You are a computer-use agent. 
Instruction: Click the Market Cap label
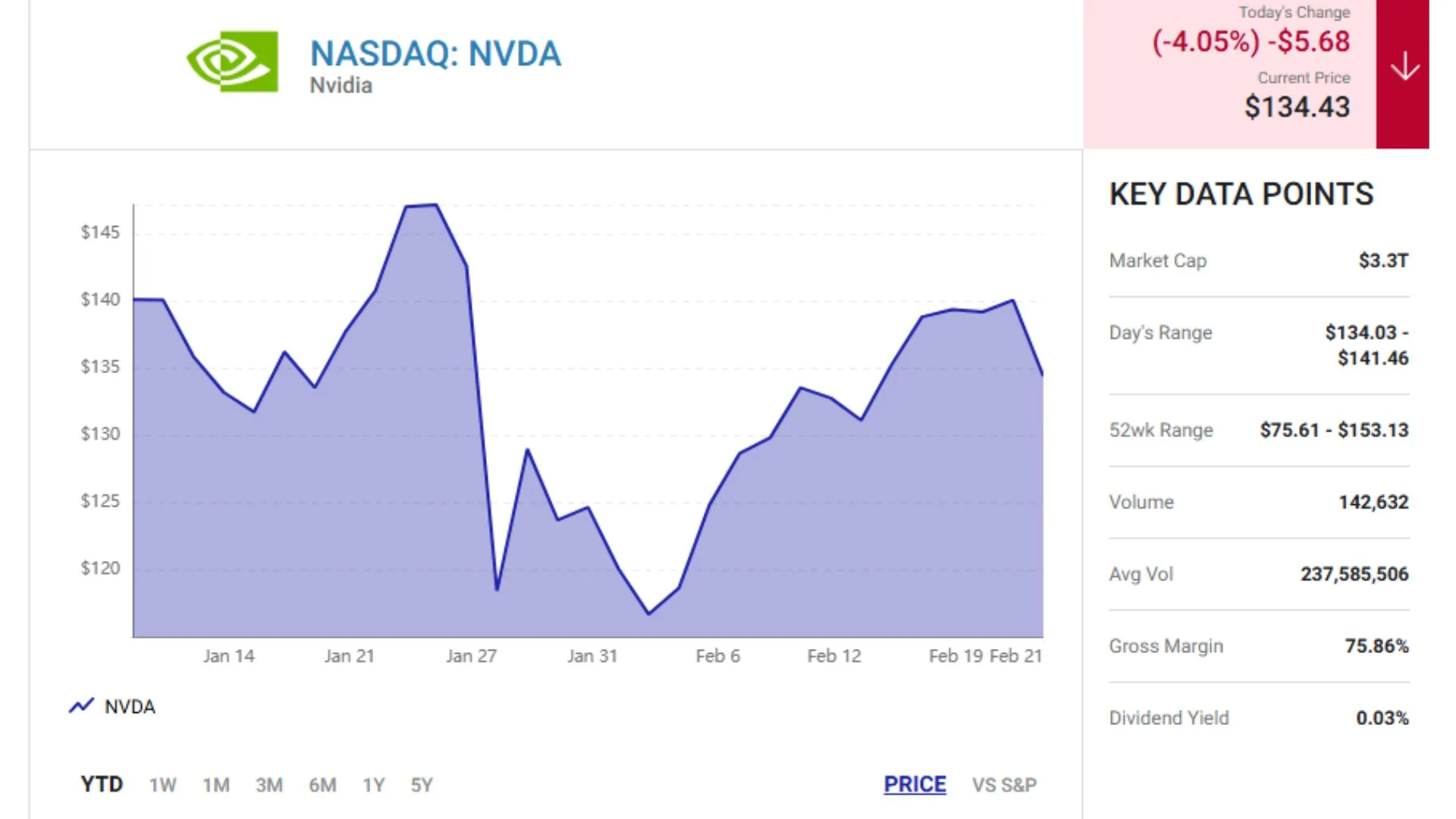[1158, 261]
